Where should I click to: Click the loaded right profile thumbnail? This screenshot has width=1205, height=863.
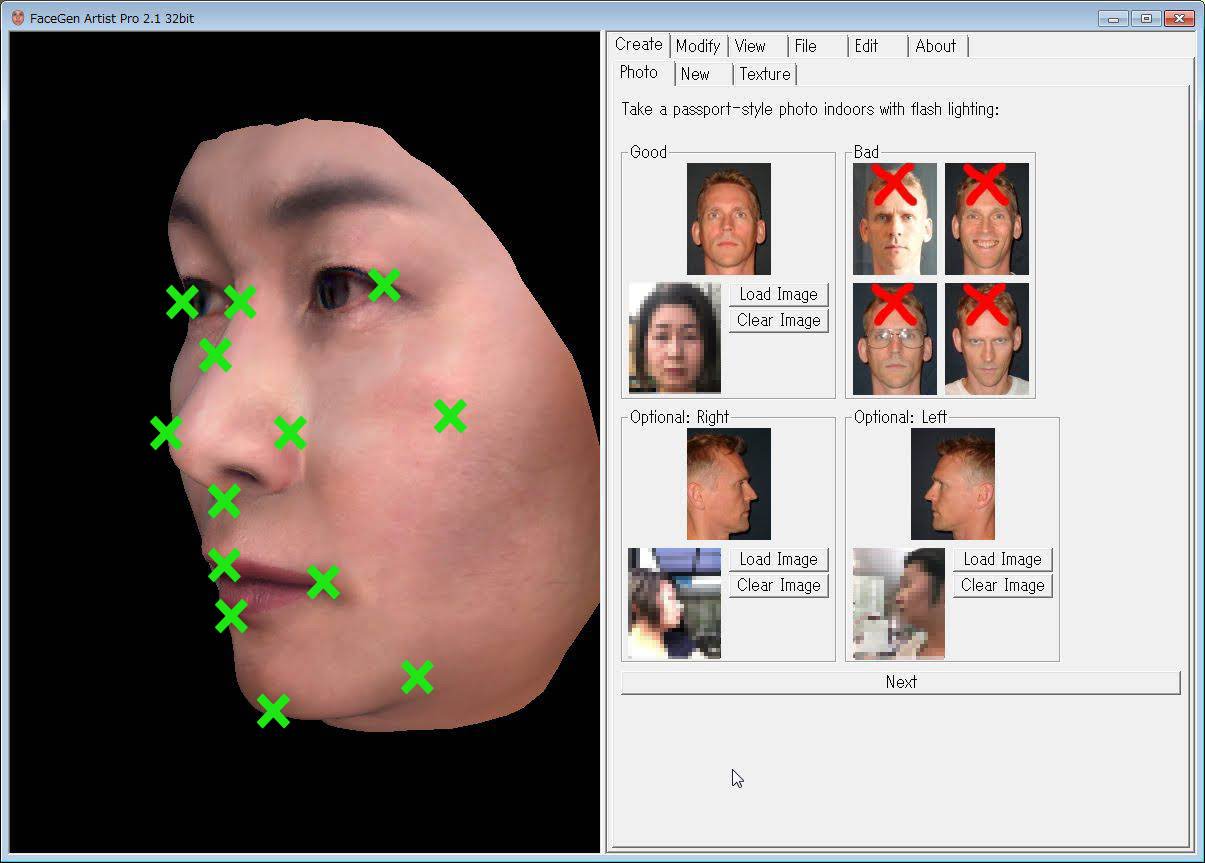(674, 603)
